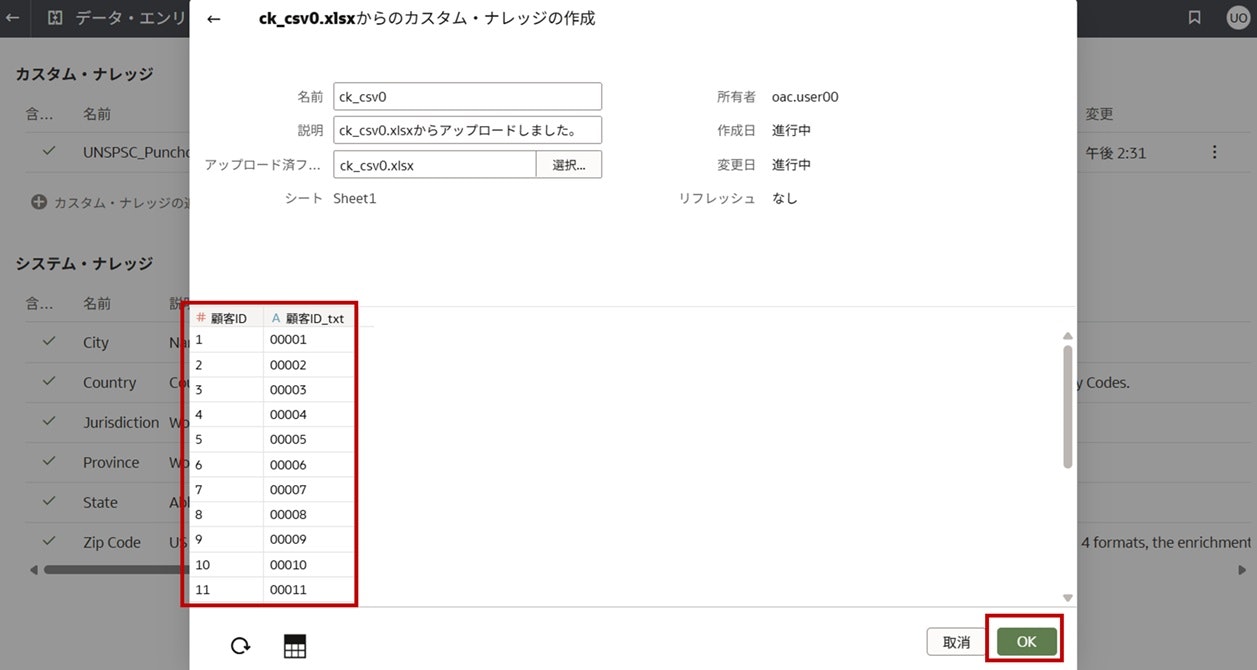Edit the 名前 field containing ck_csv0

(x=468, y=97)
